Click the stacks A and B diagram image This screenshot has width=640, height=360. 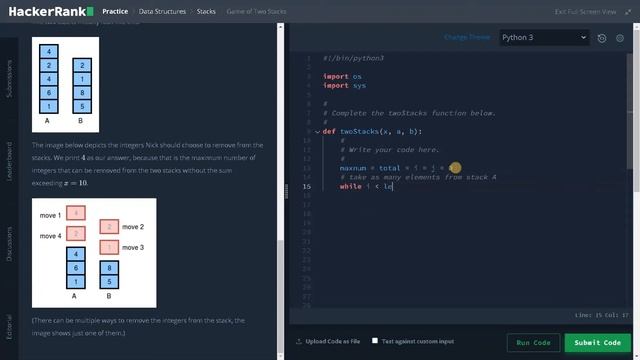65,84
